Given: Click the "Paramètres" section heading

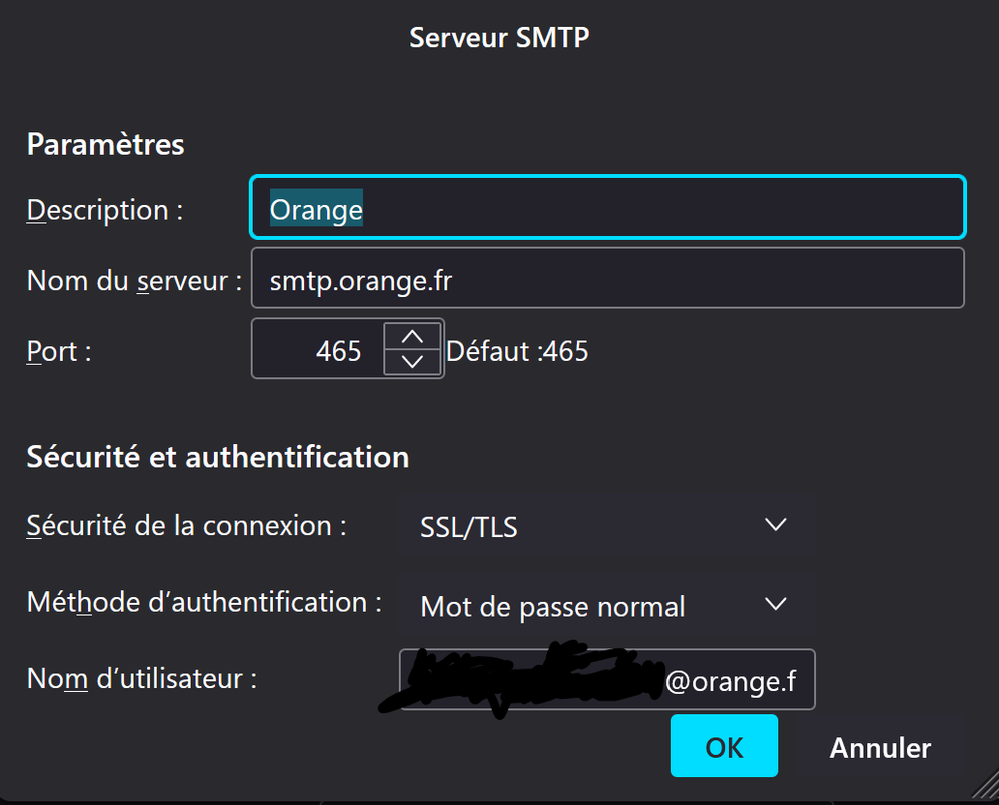Looking at the screenshot, I should tap(106, 144).
